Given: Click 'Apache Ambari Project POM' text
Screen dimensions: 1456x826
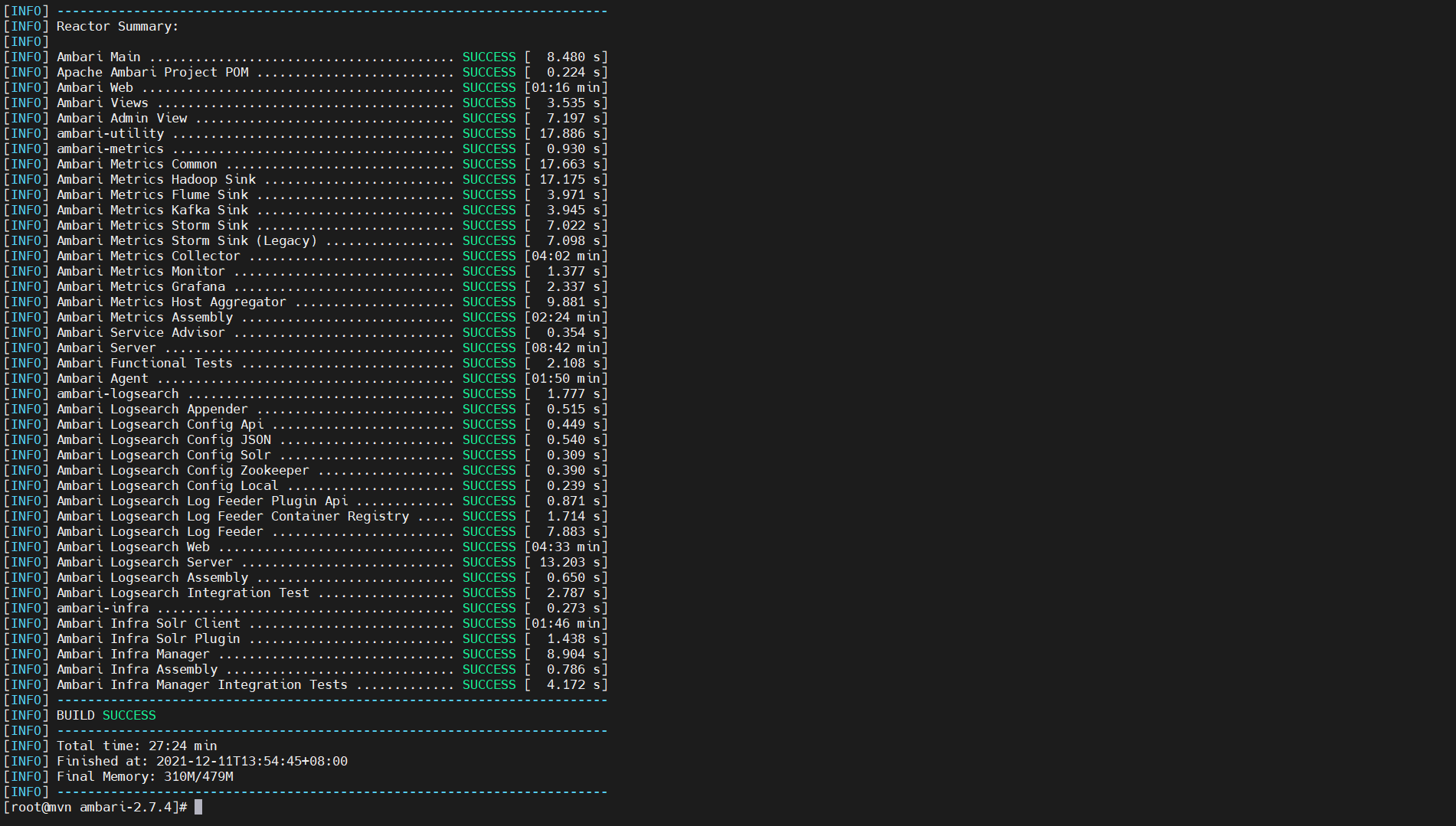Looking at the screenshot, I should point(152,72).
